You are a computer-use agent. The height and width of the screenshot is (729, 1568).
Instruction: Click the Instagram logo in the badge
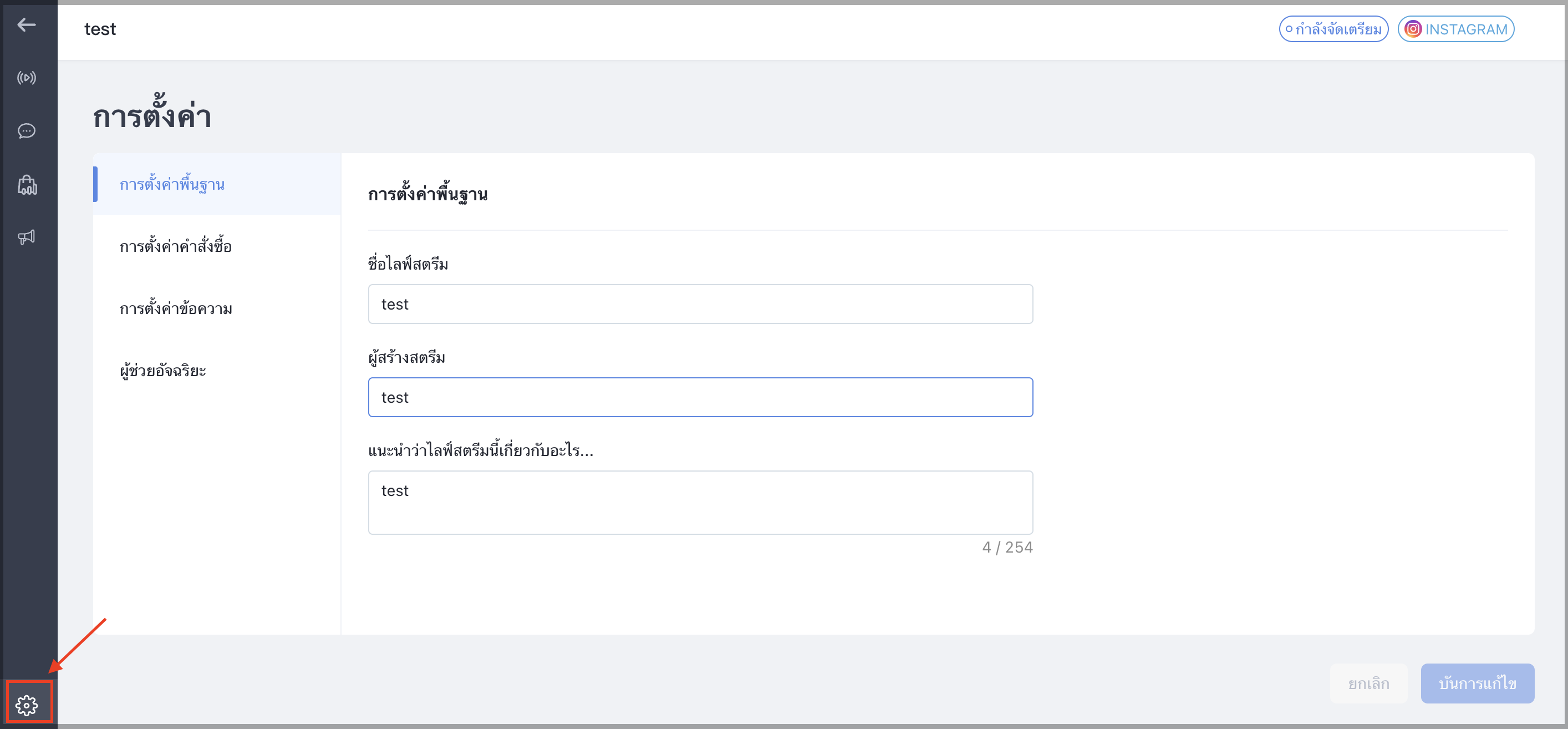coord(1413,29)
